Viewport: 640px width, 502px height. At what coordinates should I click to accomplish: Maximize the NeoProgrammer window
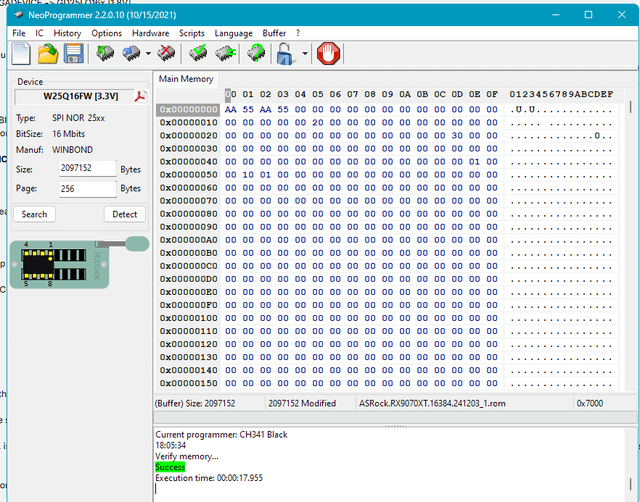[x=588, y=15]
